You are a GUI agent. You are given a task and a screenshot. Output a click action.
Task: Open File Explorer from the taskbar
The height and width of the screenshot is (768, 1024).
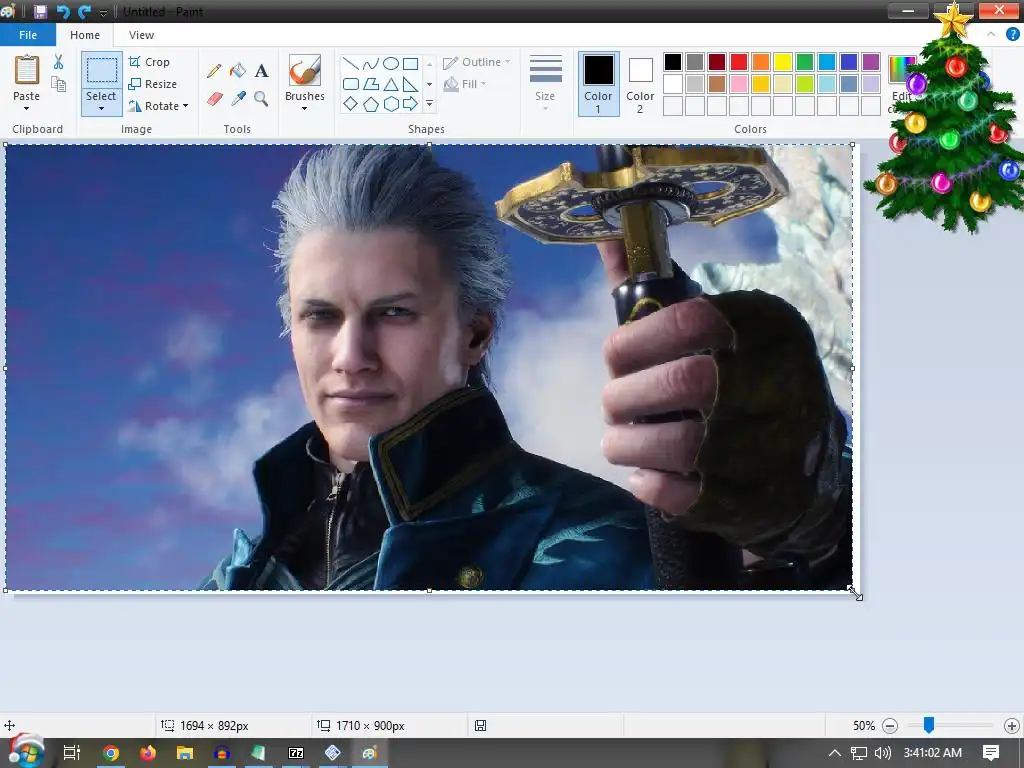pos(185,753)
